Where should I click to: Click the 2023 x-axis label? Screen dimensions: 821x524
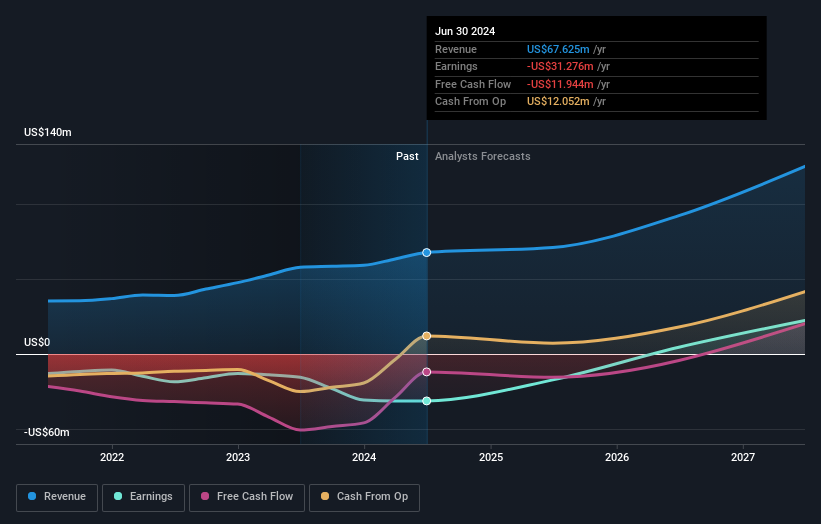238,457
